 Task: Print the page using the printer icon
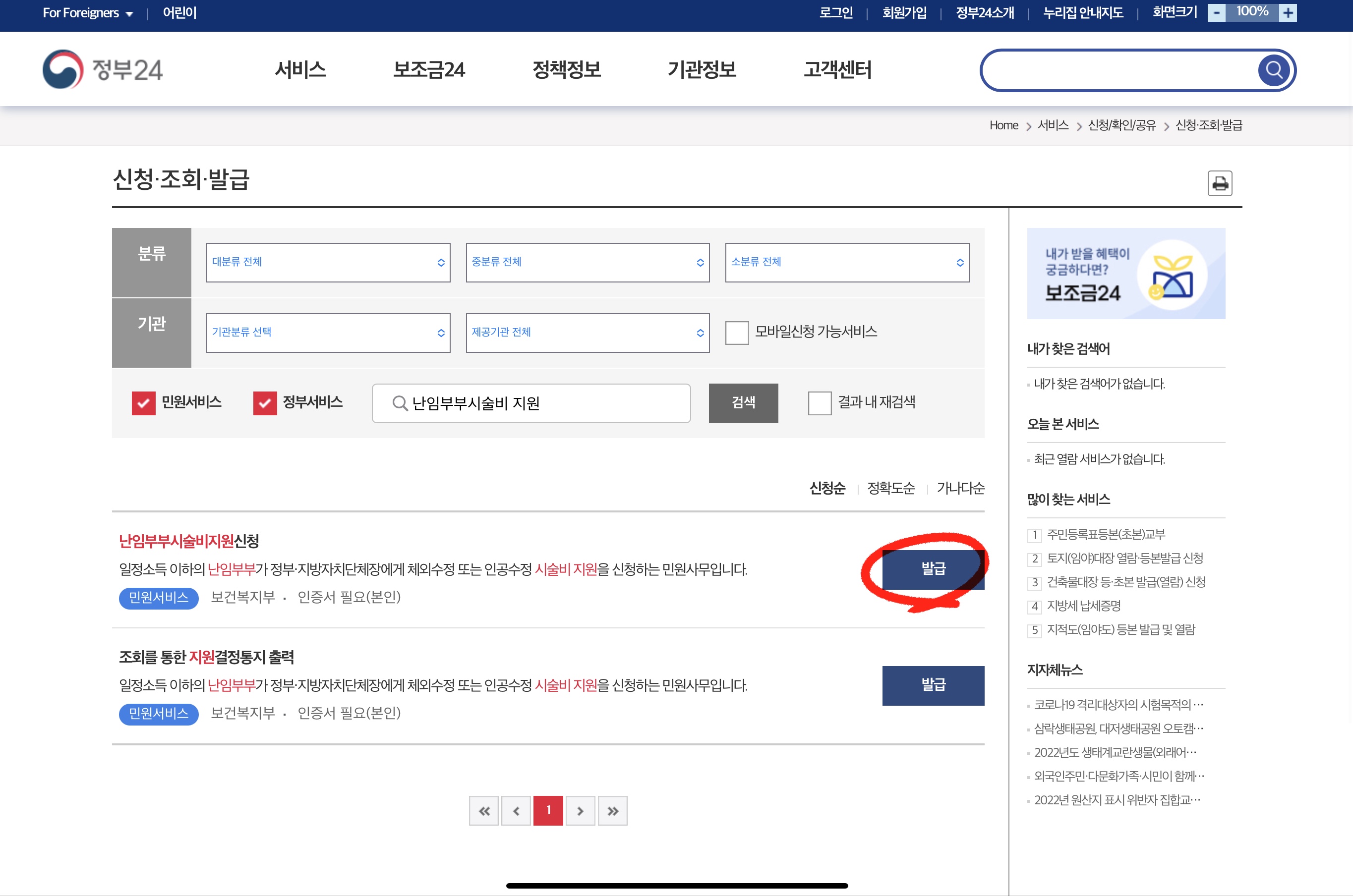tap(1221, 183)
